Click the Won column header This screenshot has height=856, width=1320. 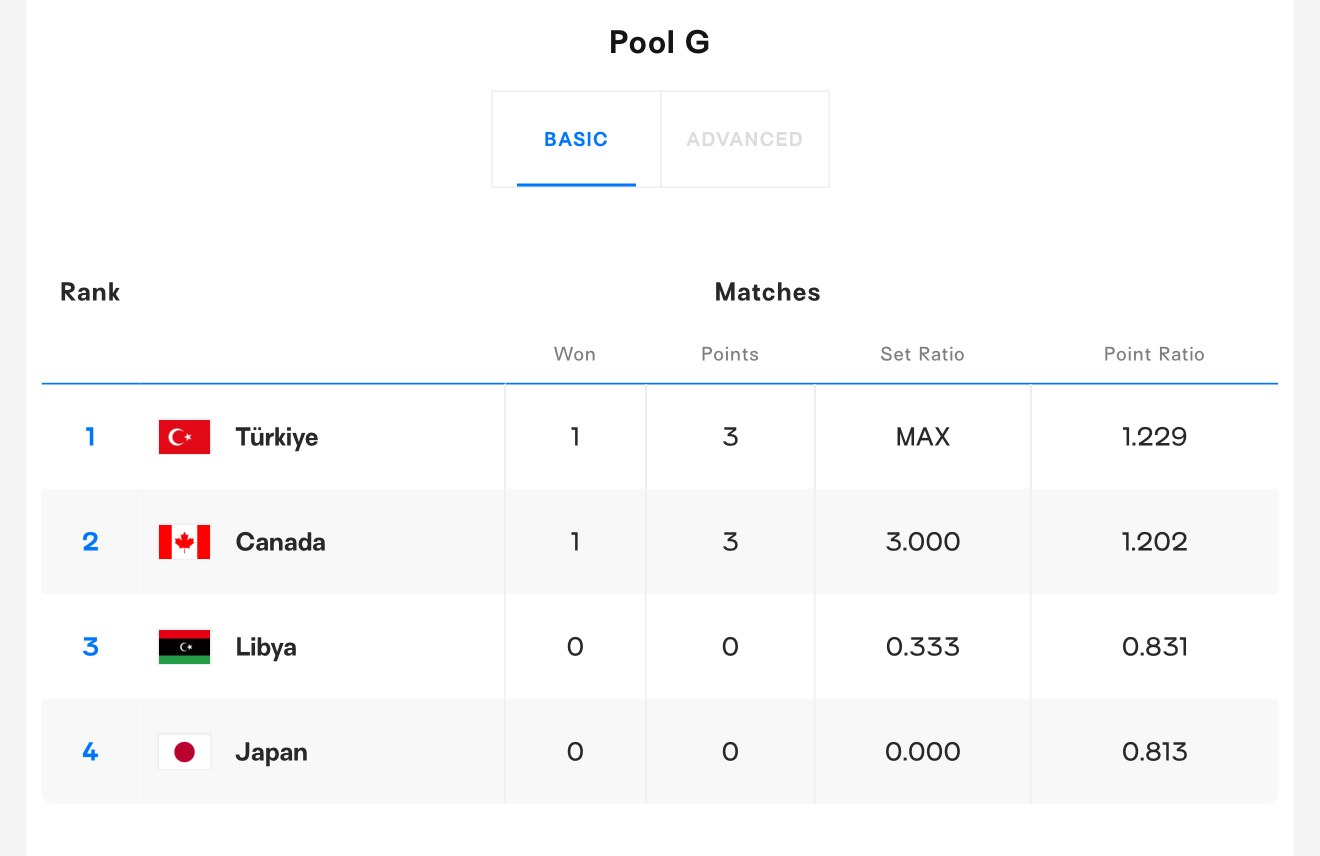(x=575, y=354)
